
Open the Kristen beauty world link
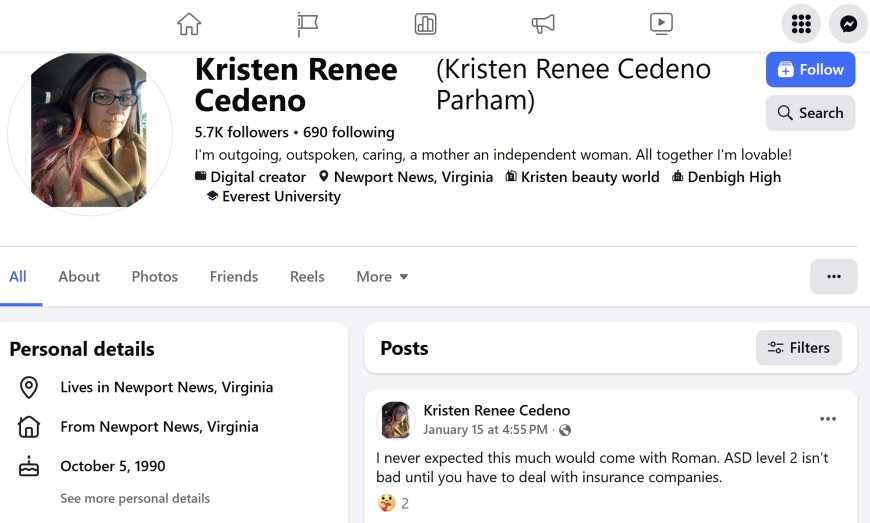click(590, 177)
